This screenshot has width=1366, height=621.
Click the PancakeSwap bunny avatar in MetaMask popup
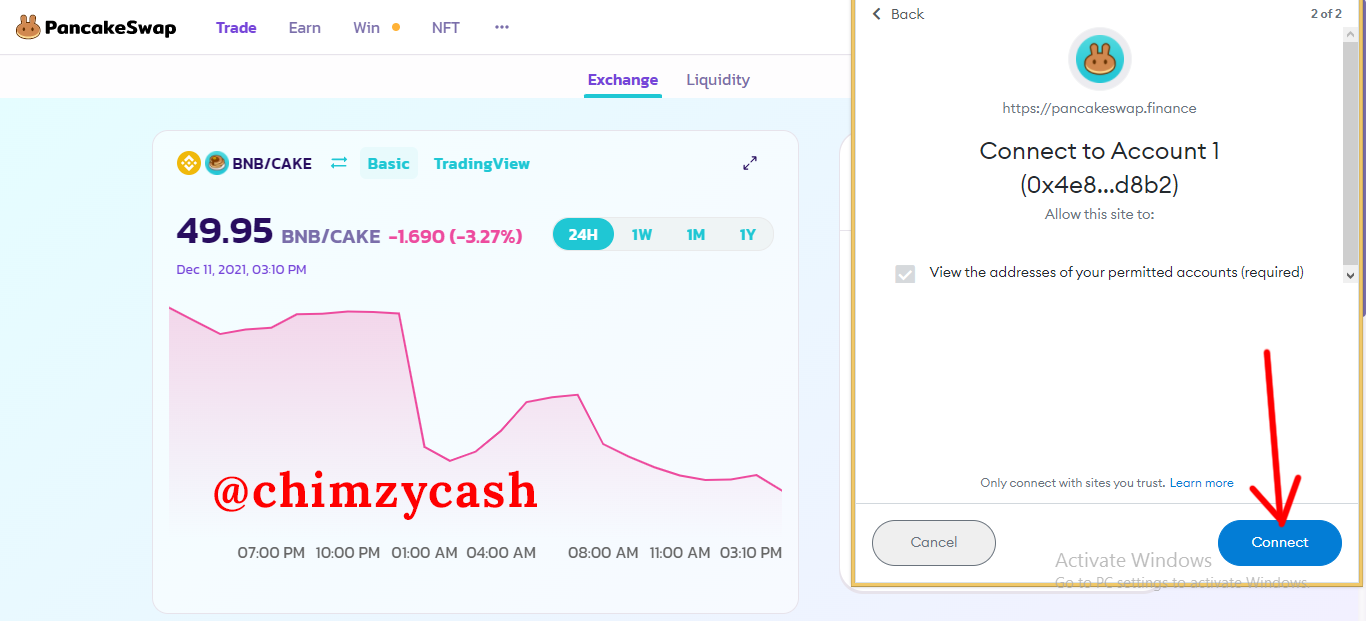click(x=1100, y=61)
